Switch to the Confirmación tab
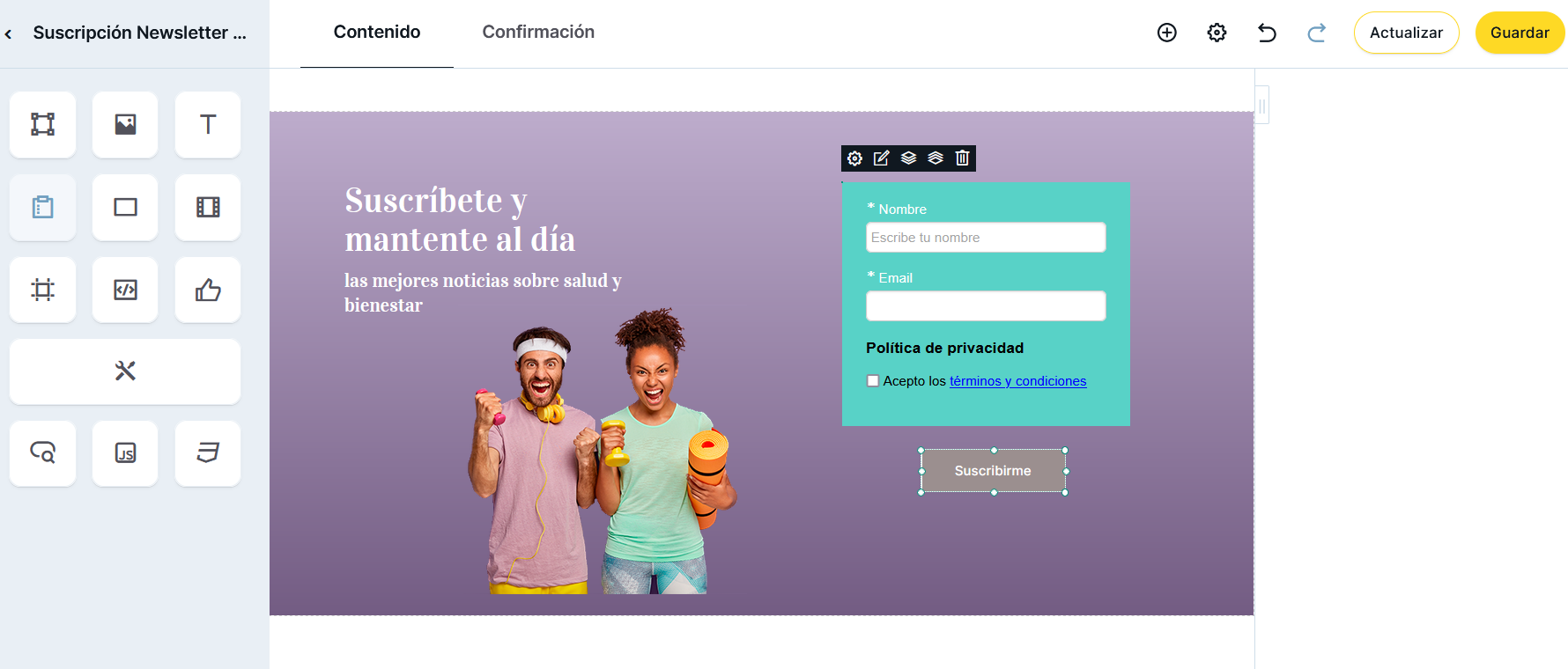 (x=538, y=32)
